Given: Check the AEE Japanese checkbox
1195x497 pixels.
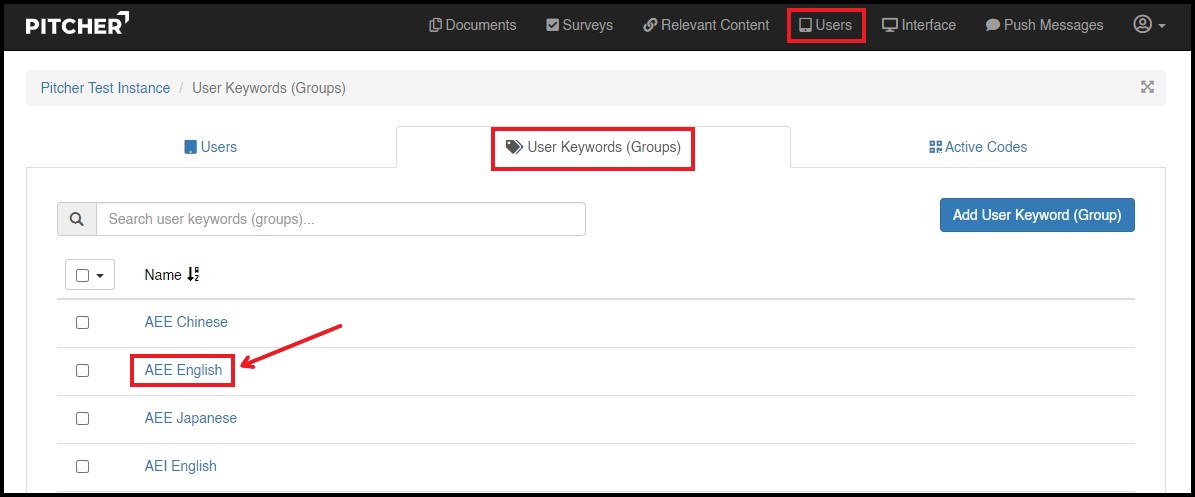Looking at the screenshot, I should 83,418.
